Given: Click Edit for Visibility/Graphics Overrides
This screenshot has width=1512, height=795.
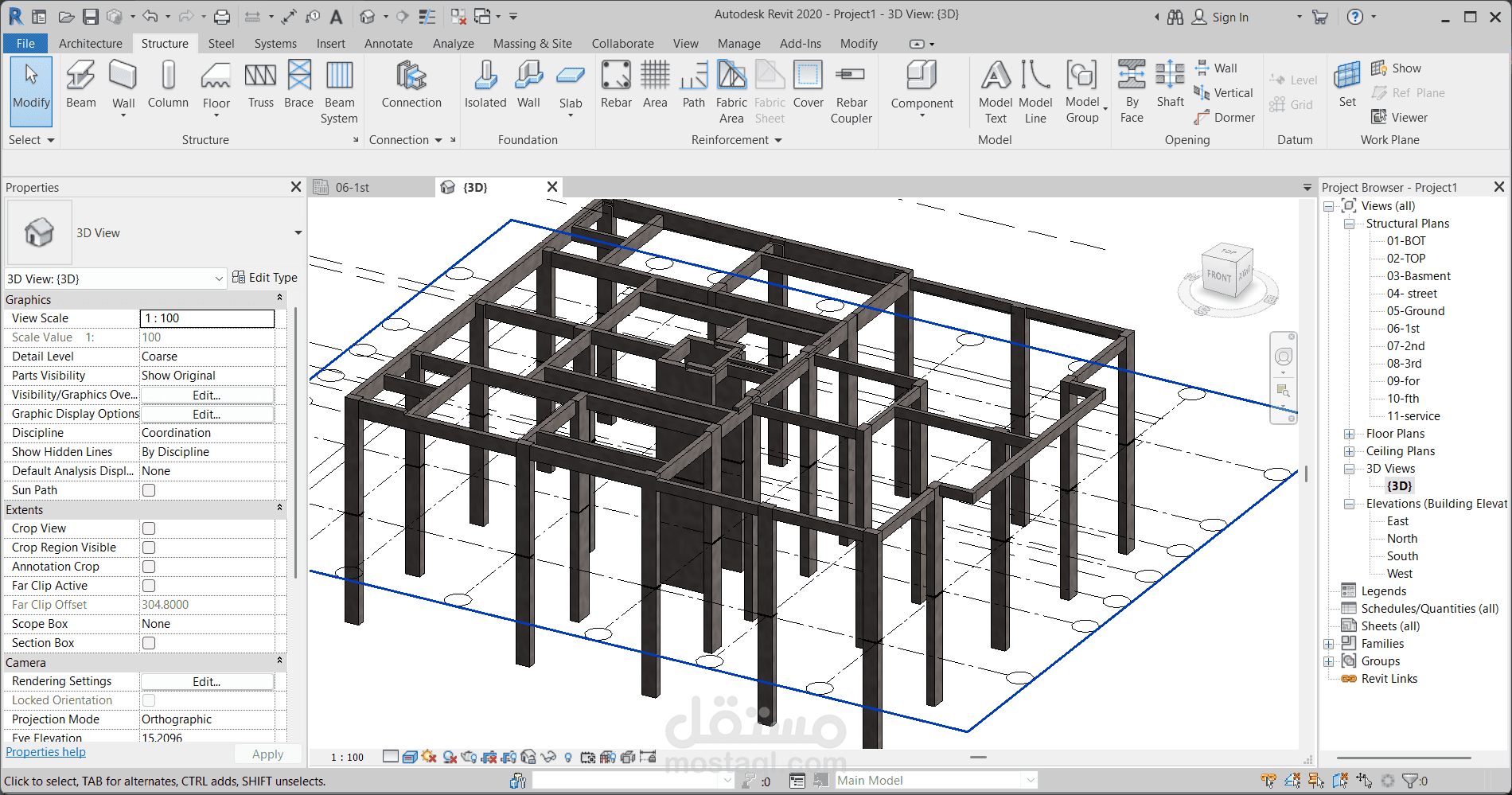Looking at the screenshot, I should click(x=207, y=395).
